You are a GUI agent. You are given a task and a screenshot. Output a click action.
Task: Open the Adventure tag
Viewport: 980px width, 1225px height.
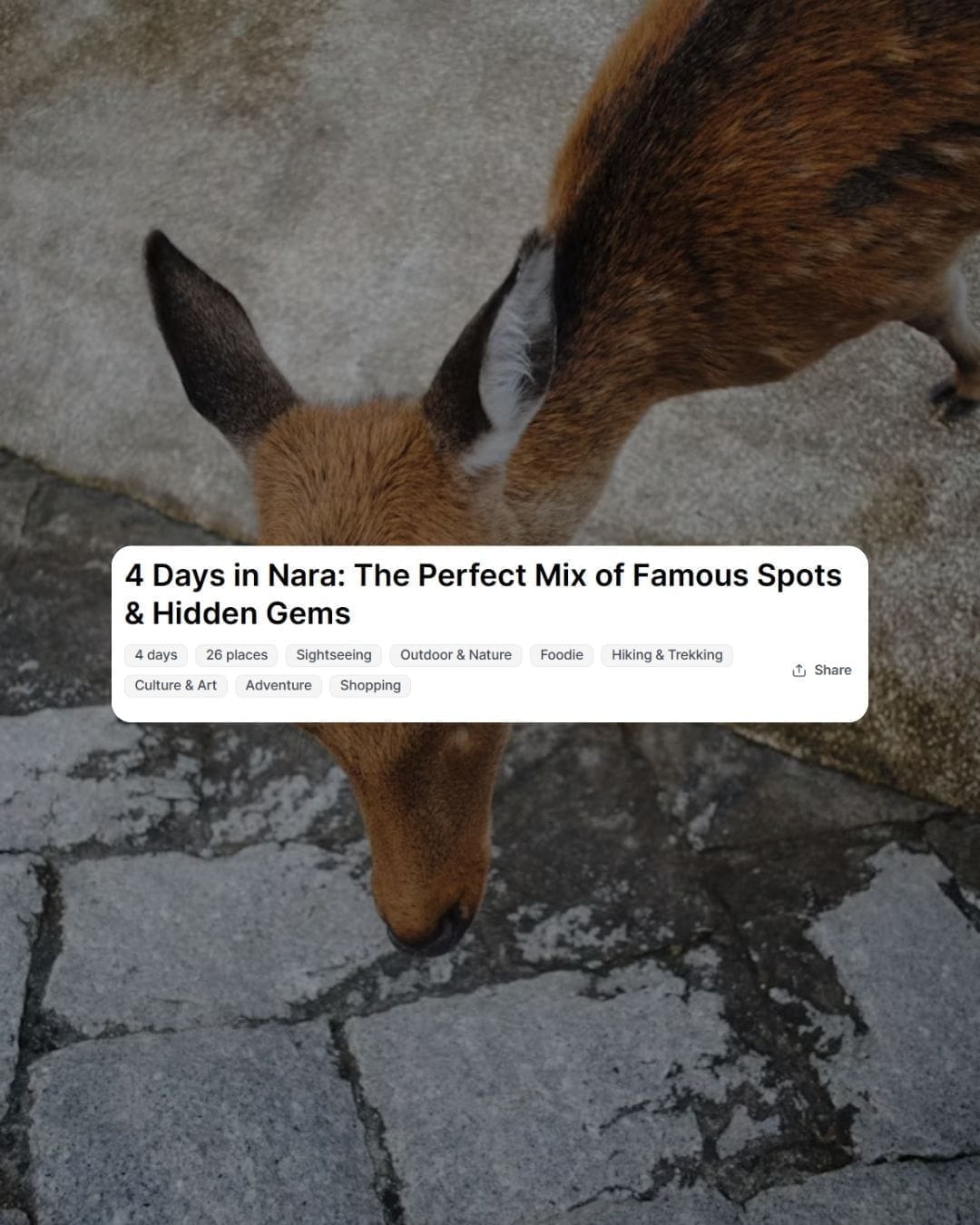(279, 685)
